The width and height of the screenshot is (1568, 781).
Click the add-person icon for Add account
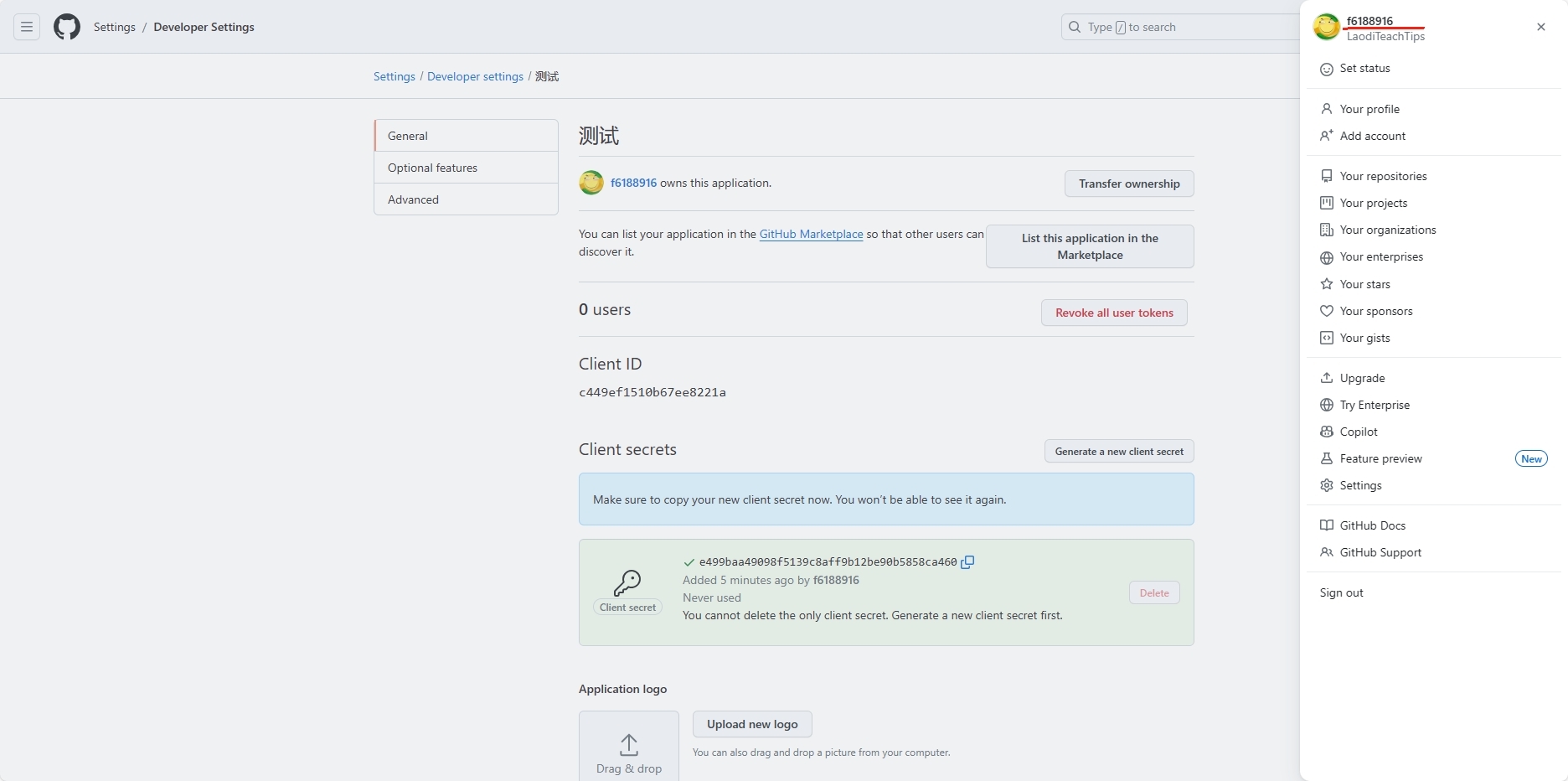click(x=1327, y=136)
